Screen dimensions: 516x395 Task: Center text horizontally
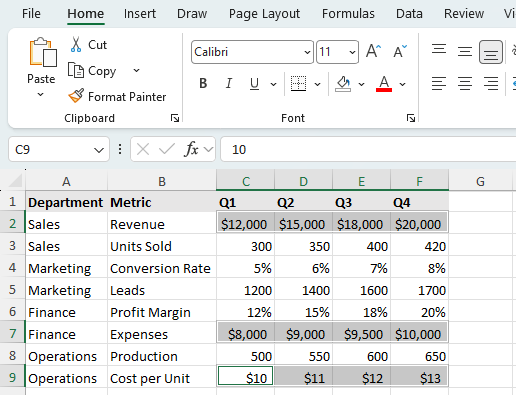tap(465, 83)
